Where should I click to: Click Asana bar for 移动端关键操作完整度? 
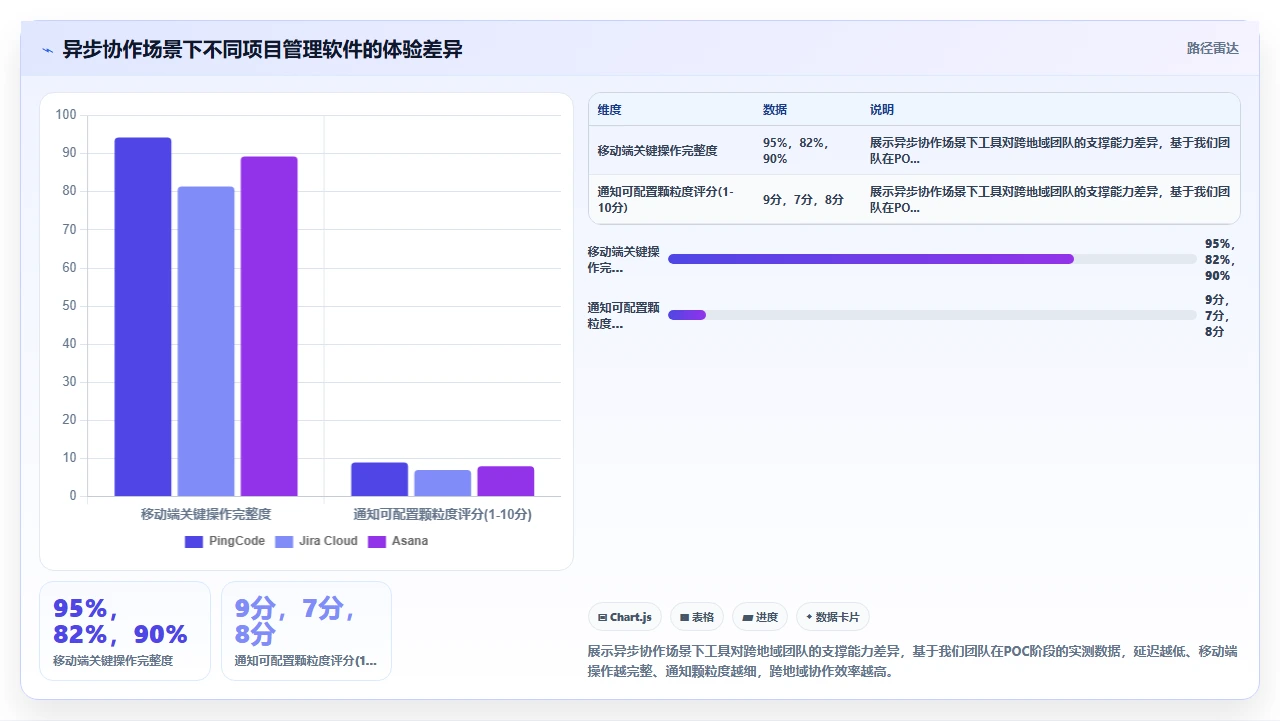pos(269,326)
